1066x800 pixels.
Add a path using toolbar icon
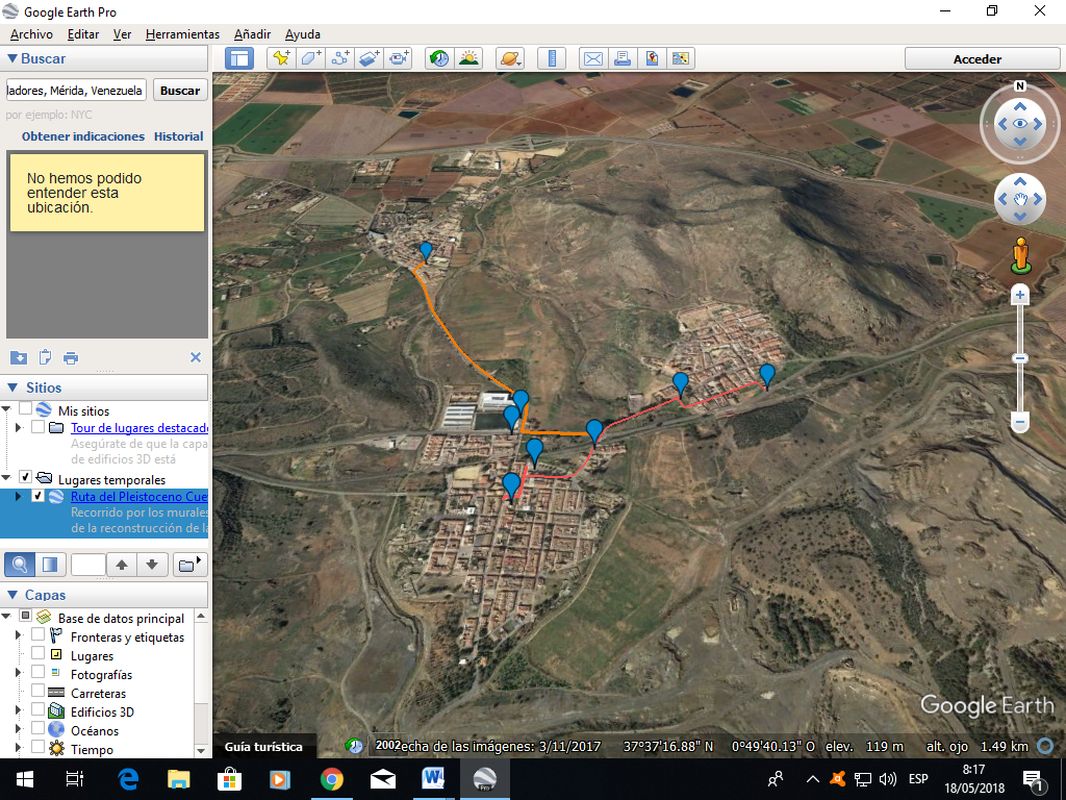(341, 58)
